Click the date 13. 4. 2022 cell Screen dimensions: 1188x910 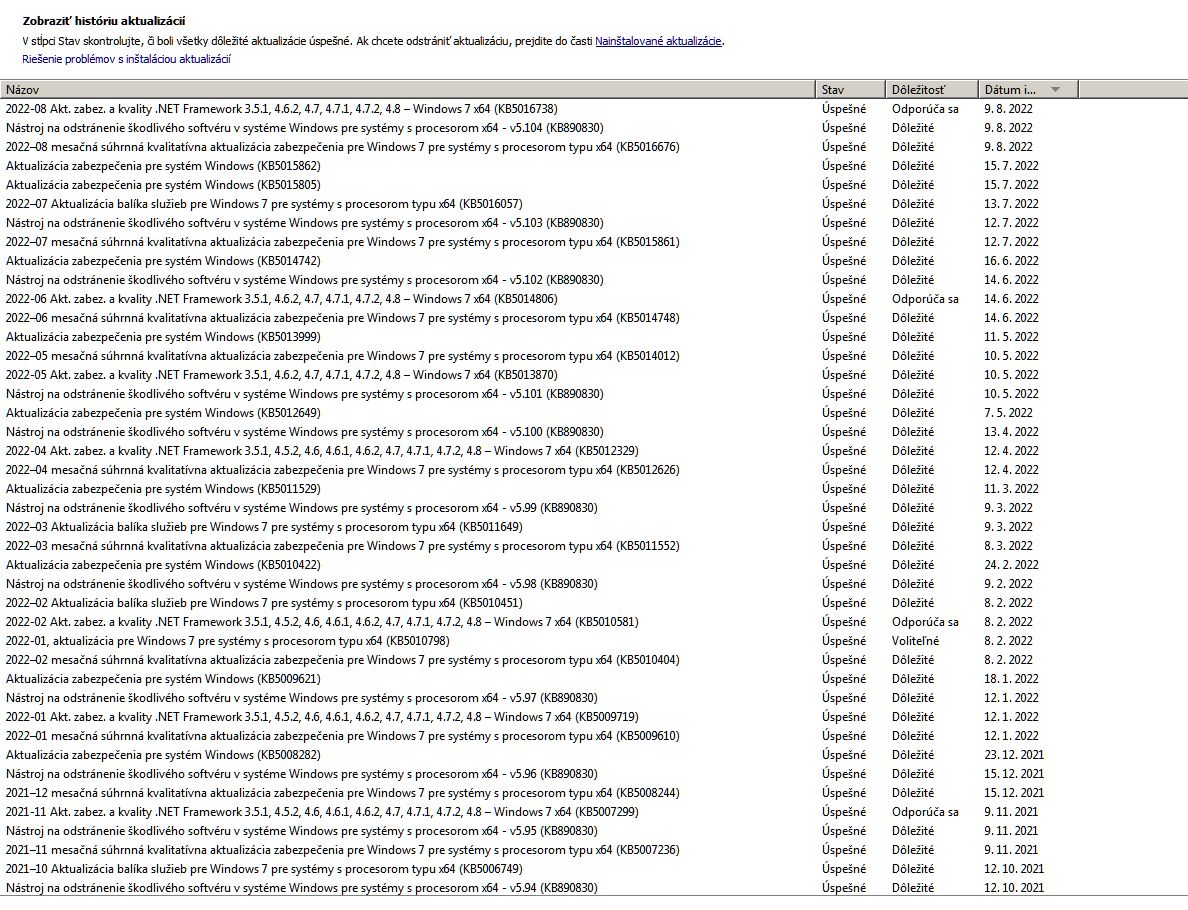point(1011,432)
